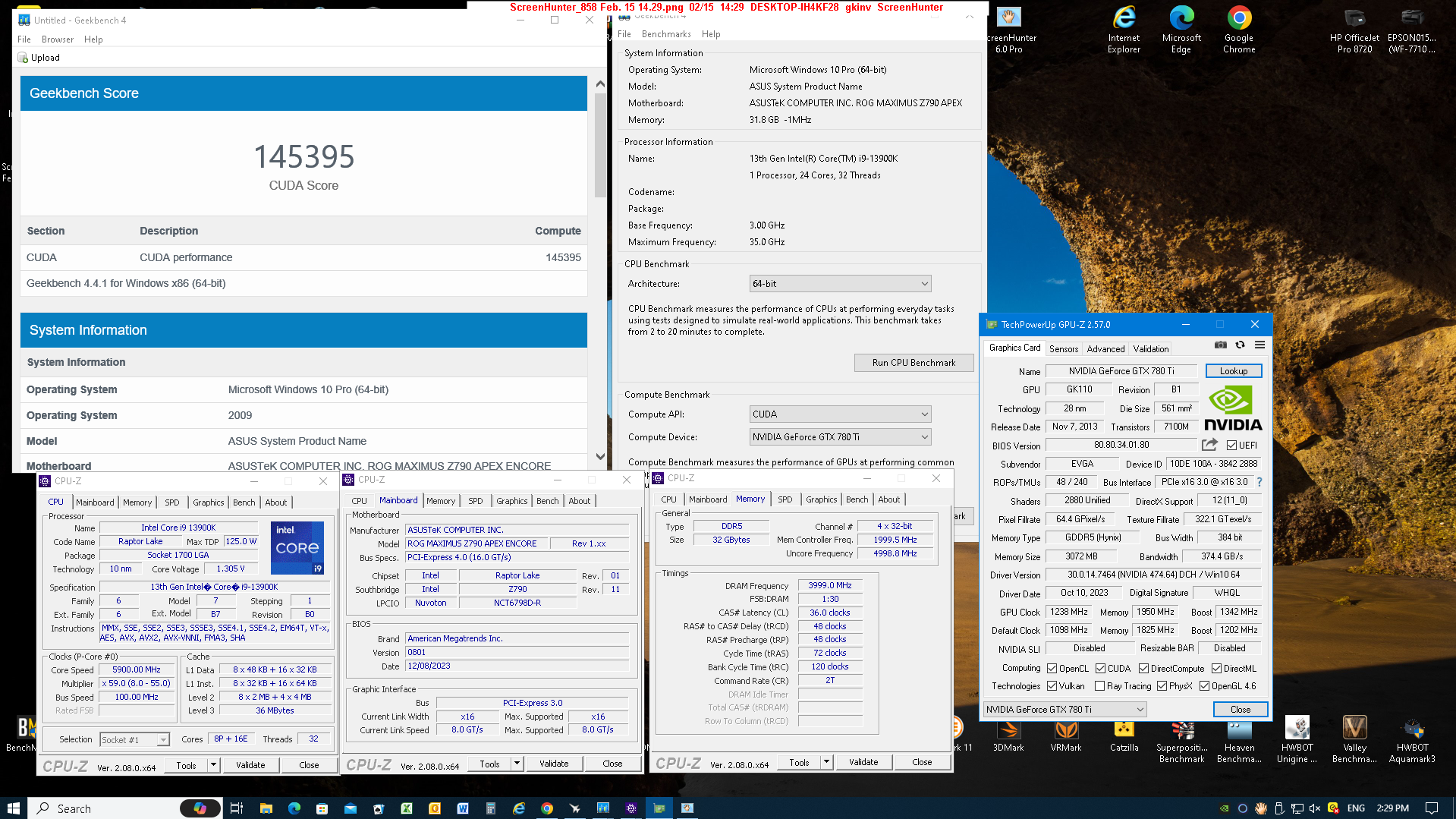The width and height of the screenshot is (1456, 819).
Task: Click the Copilot button in taskbar search
Action: coord(200,808)
